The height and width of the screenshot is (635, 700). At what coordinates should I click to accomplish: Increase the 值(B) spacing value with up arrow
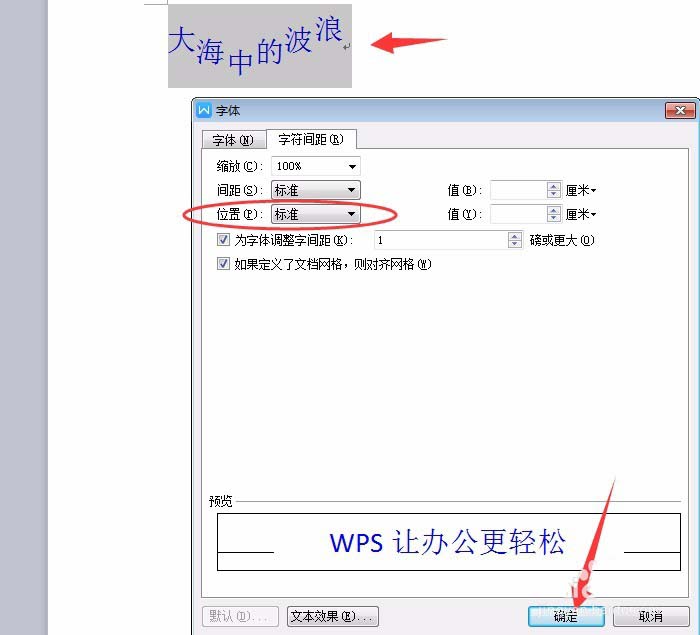[554, 186]
